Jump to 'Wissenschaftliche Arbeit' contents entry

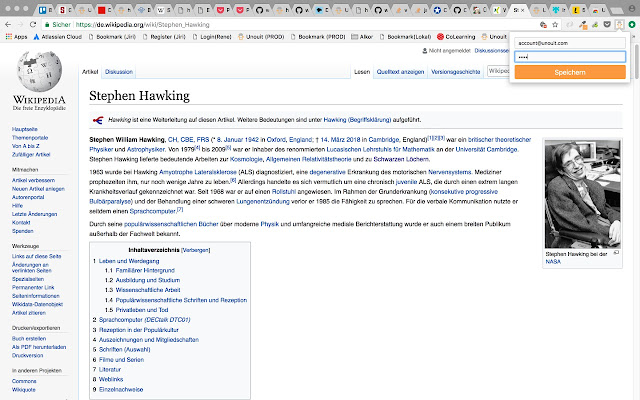(148, 290)
